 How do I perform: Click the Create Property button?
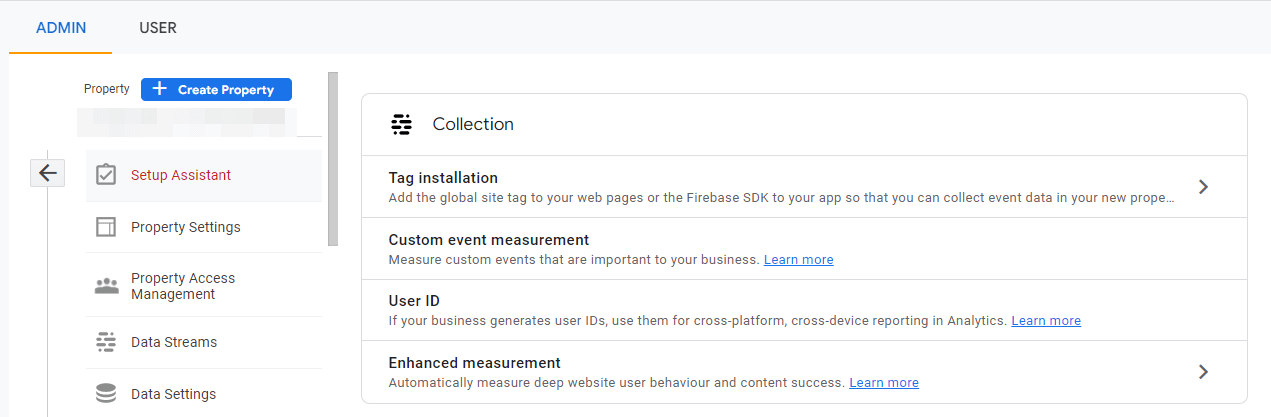216,89
